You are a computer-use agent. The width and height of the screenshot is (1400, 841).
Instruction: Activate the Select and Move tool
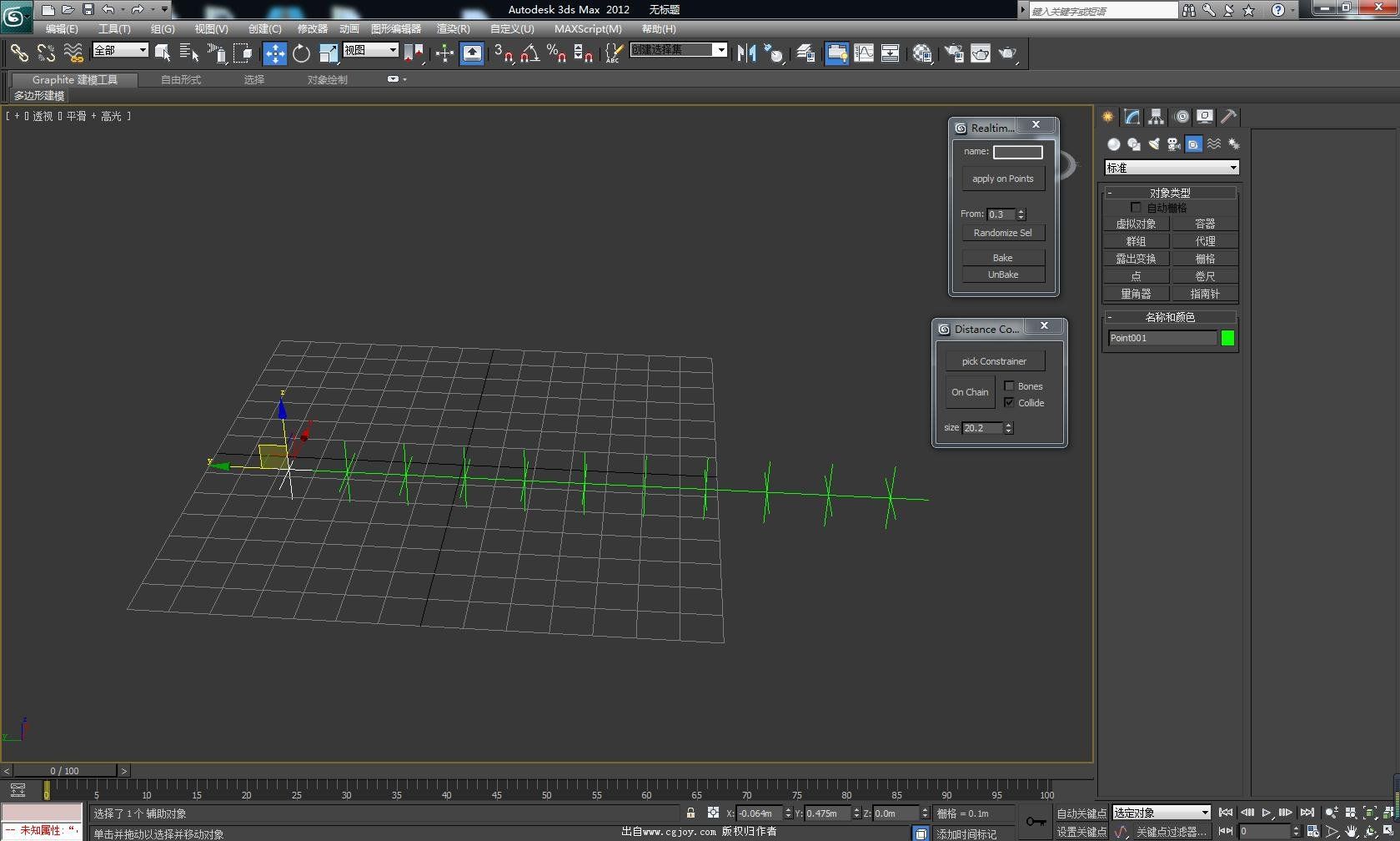click(x=274, y=53)
